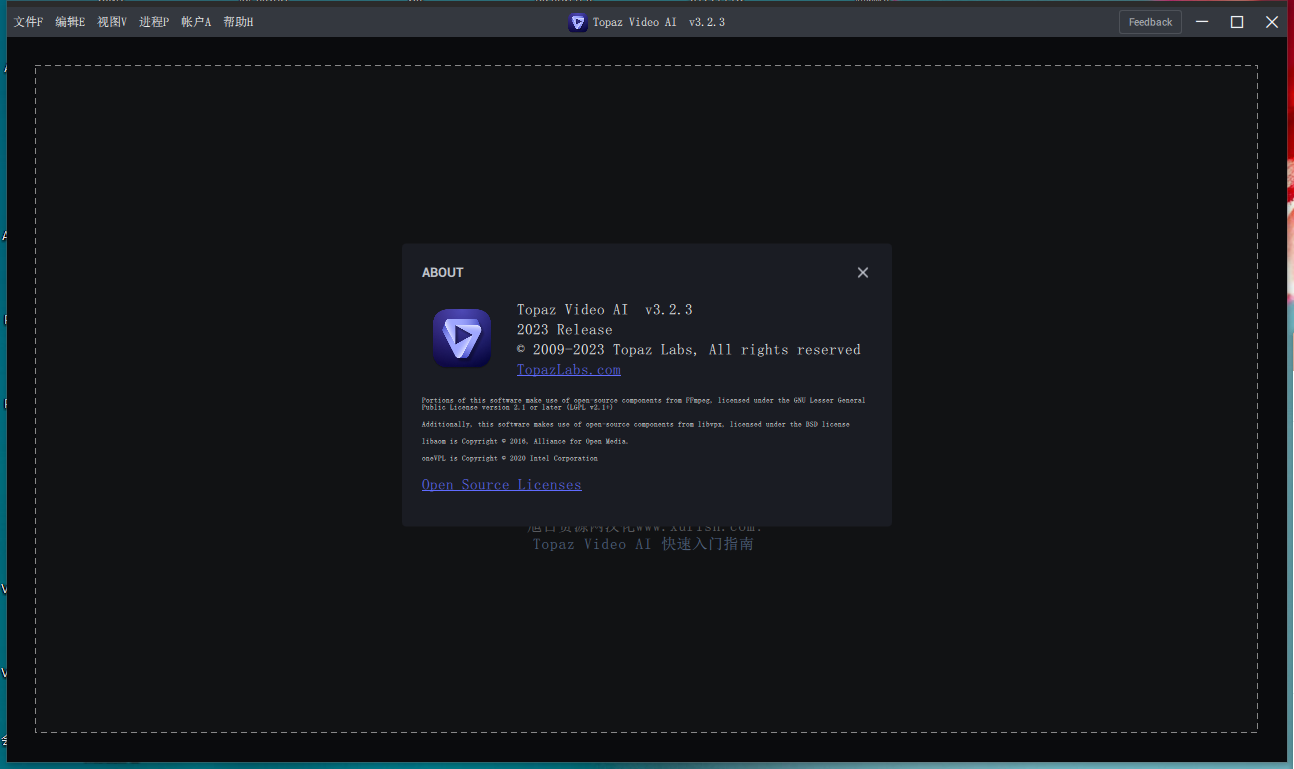The image size is (1294, 769).
Task: Open the 视图V menu
Action: click(x=112, y=22)
